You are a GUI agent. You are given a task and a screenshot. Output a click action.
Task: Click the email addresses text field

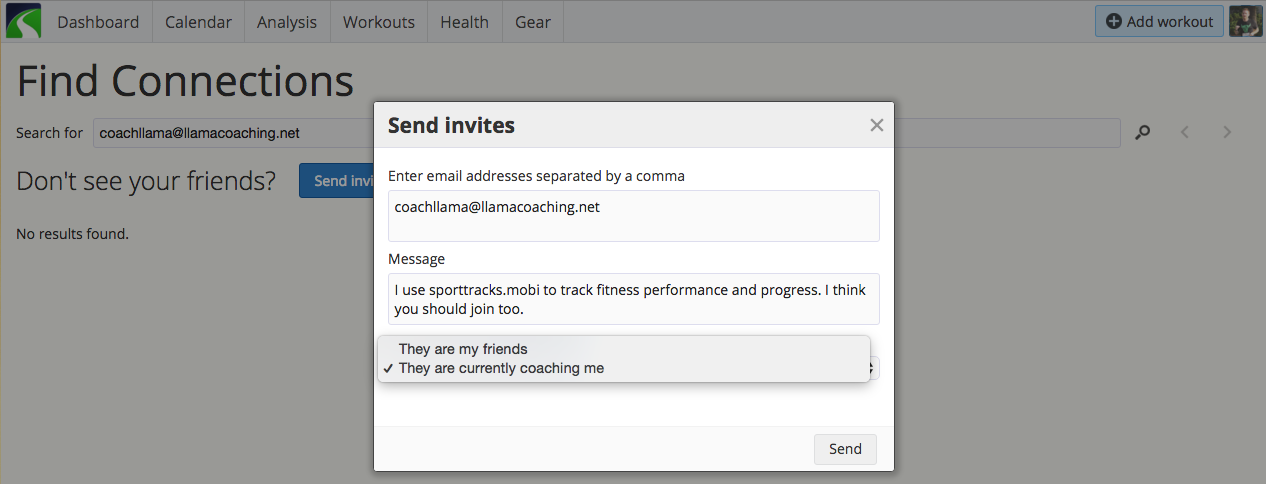pyautogui.click(x=634, y=216)
